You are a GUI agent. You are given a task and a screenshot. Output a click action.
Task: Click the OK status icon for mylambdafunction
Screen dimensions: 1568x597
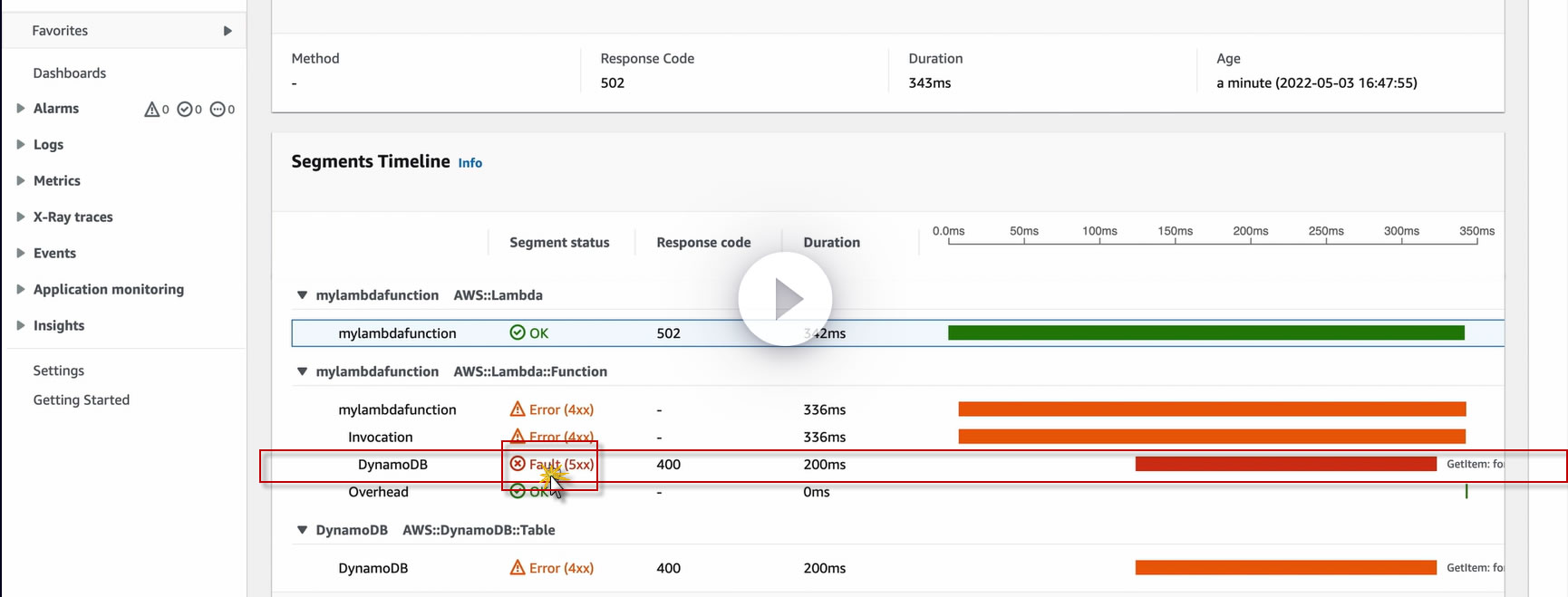[x=518, y=332]
